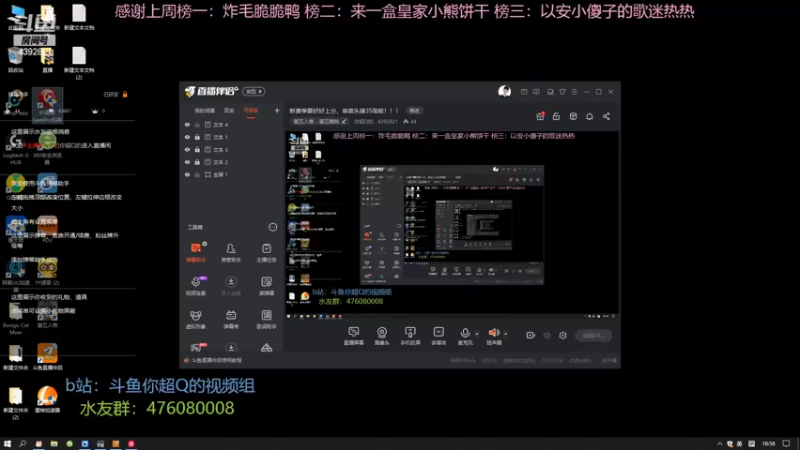Click the filter icon in the title bar
The width and height of the screenshot is (800, 450).
(x=562, y=92)
